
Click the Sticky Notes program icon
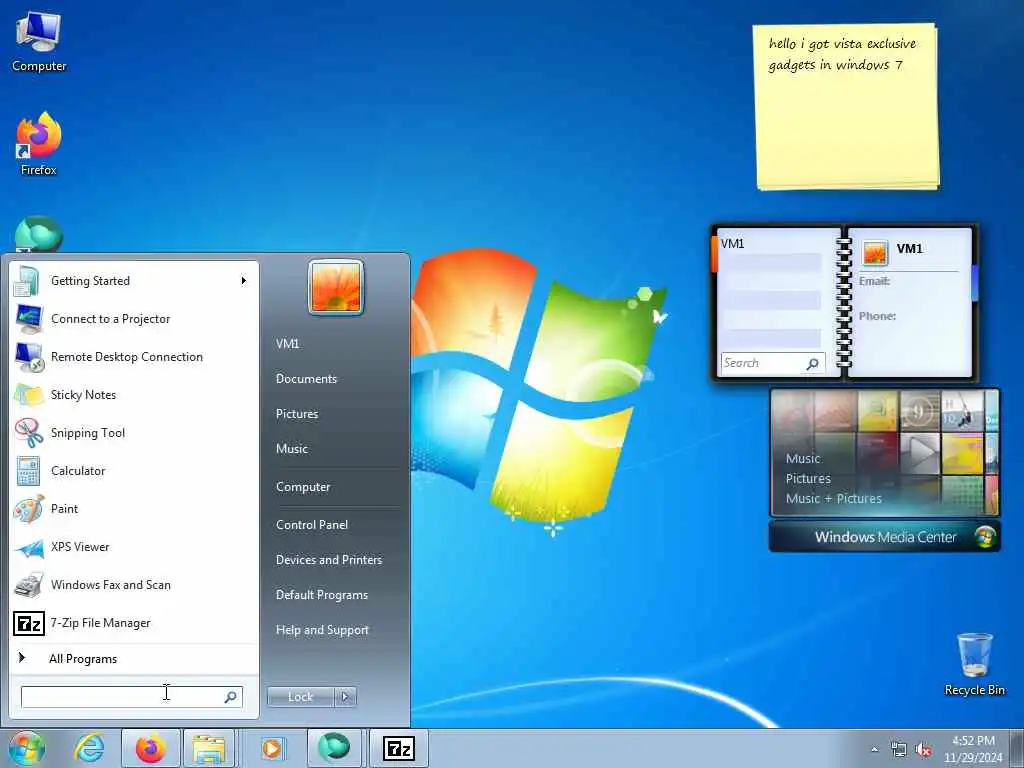(x=29, y=394)
